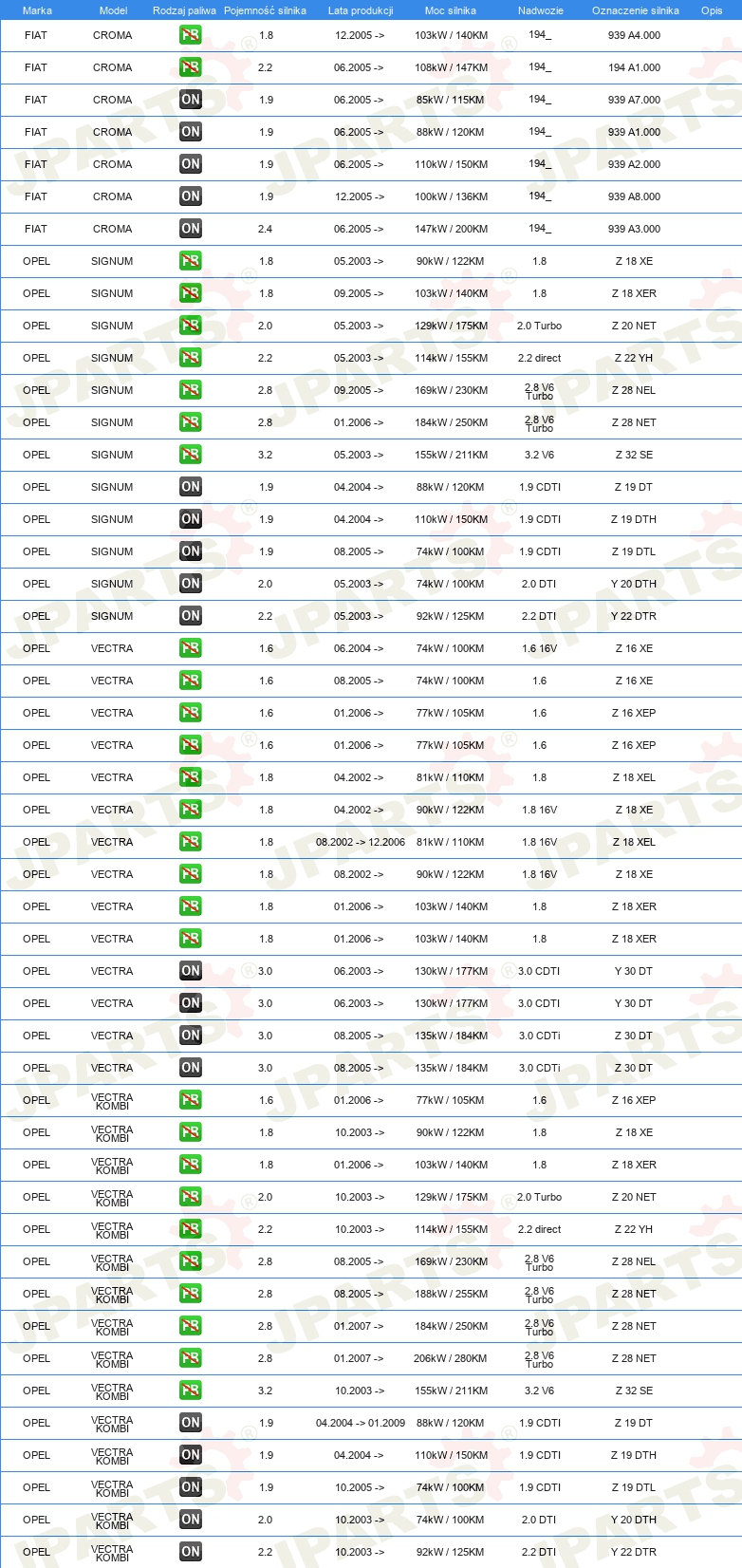The image size is (742, 1568).
Task: Select engine code 194 A1.000
Action: [x=634, y=67]
